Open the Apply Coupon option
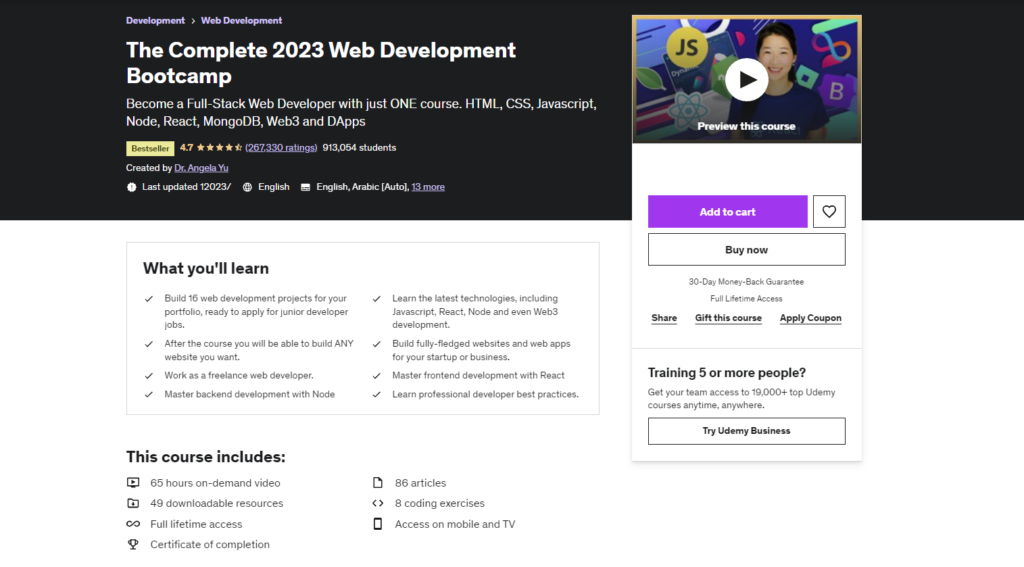Screen dimensions: 1024x567 810,318
